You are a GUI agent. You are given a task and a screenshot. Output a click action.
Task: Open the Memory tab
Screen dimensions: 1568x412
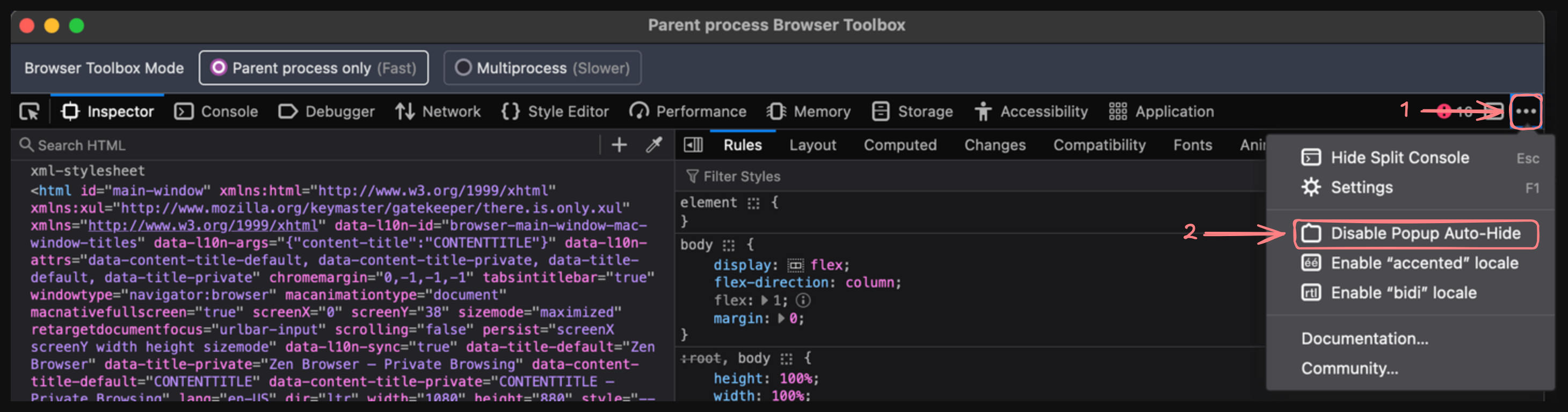click(x=808, y=112)
